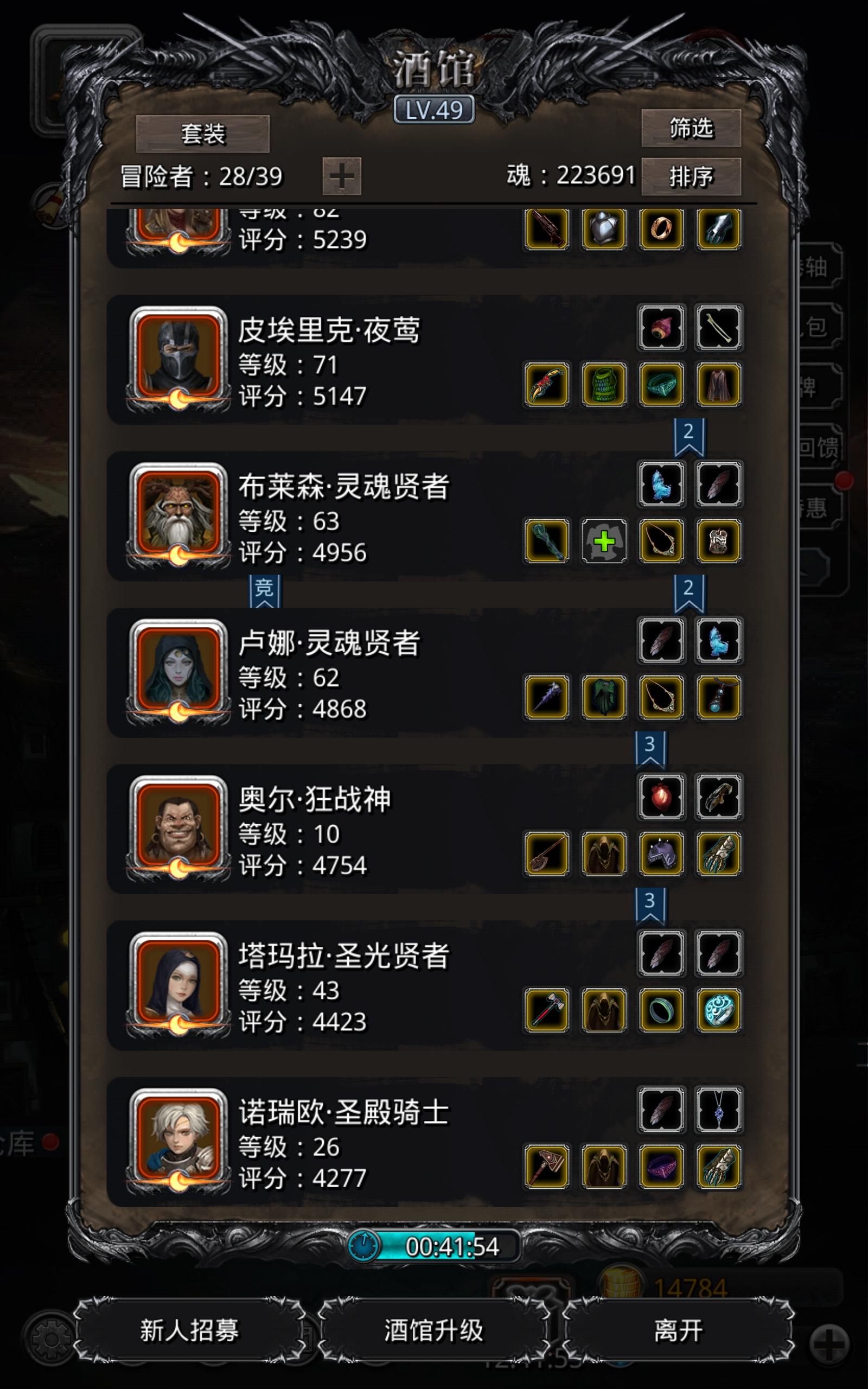Select 酒馆升级 tavern upgrade button

click(x=434, y=1330)
